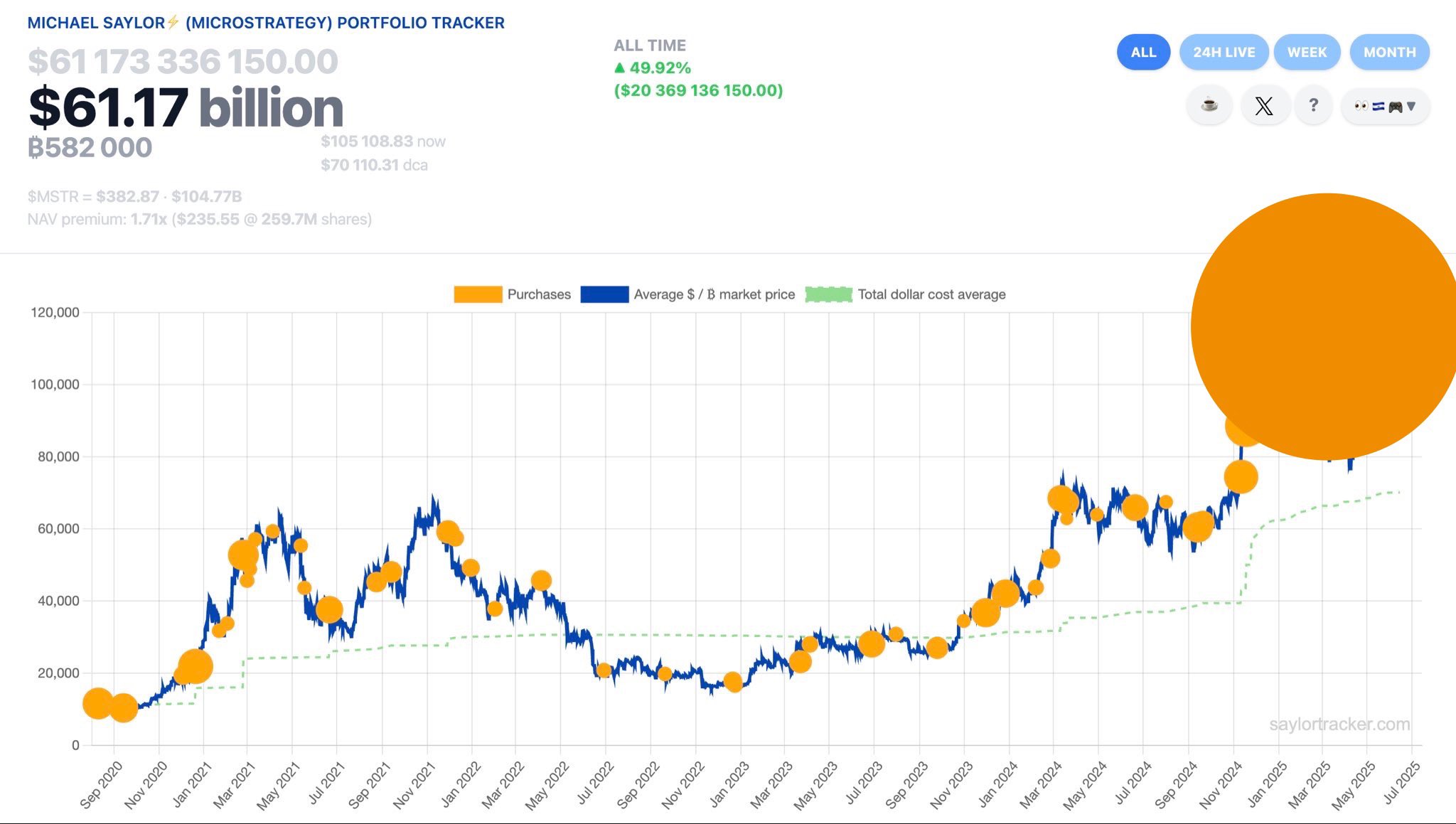1456x824 pixels.
Task: Toggle the Average $ / ₿ market price legend
Action: pyautogui.click(x=687, y=294)
